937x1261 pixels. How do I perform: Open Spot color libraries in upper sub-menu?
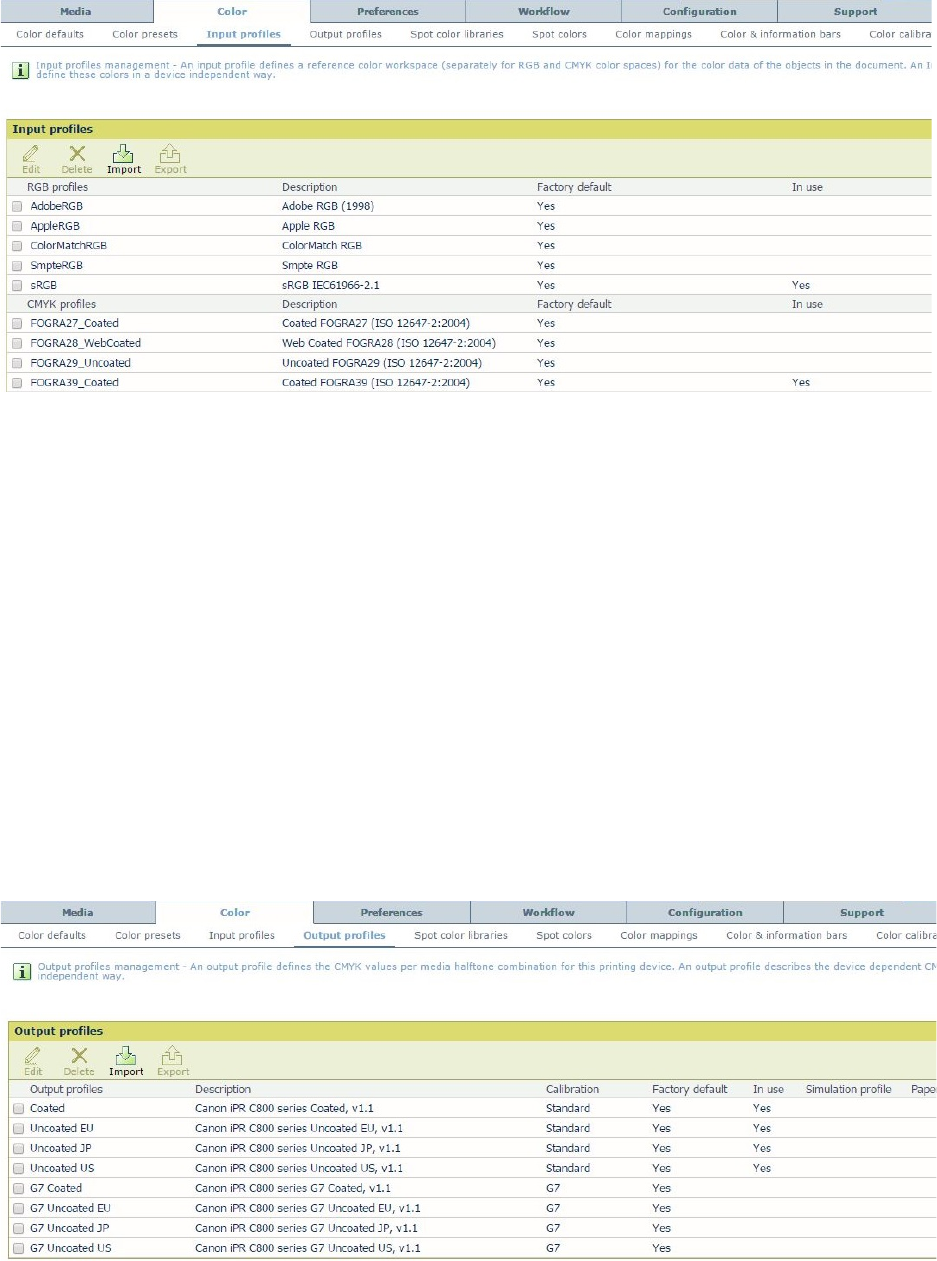coord(457,34)
